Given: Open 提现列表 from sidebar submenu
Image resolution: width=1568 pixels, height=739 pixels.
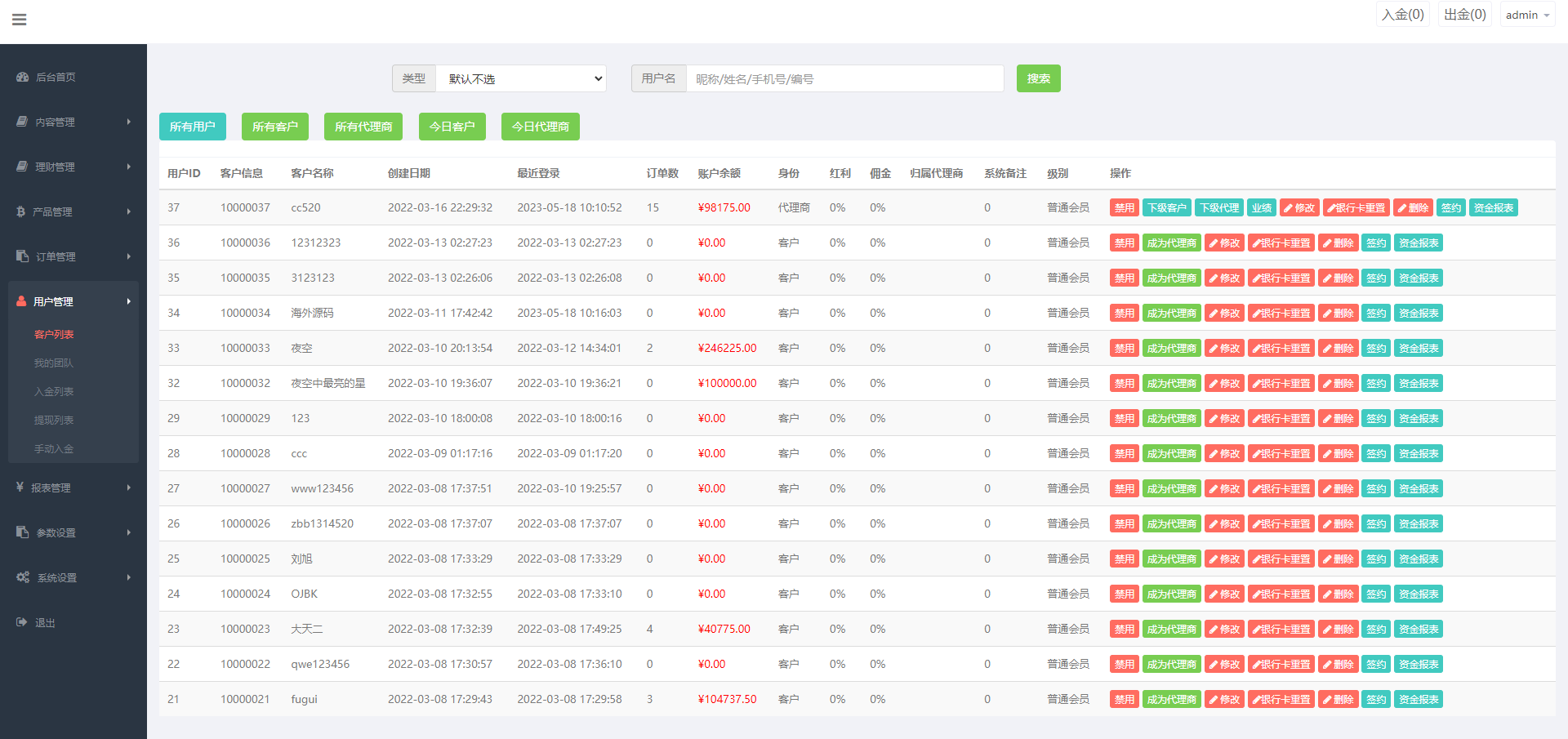Looking at the screenshot, I should pyautogui.click(x=56, y=420).
